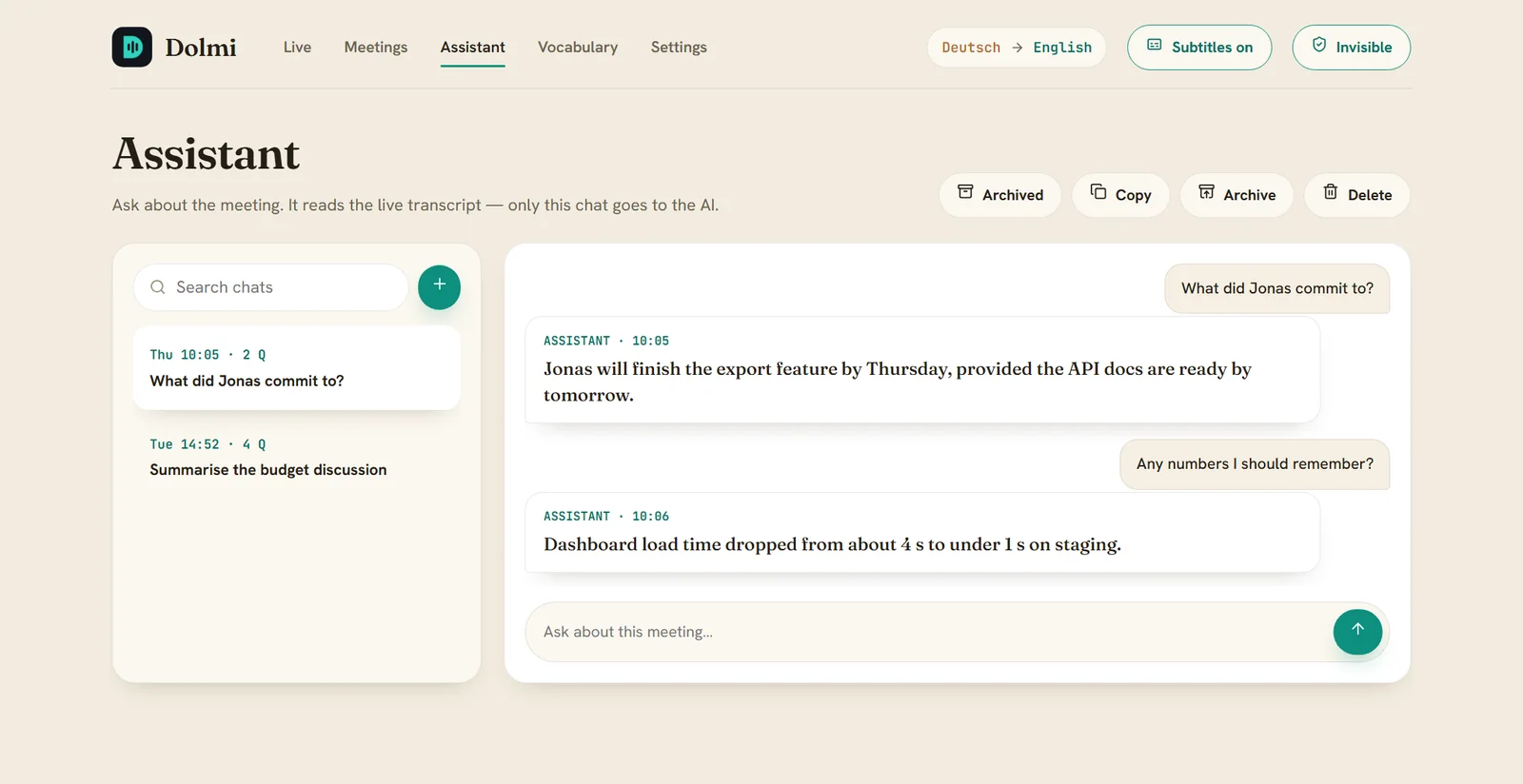
Task: Click the description text about live transcript
Action: [415, 205]
